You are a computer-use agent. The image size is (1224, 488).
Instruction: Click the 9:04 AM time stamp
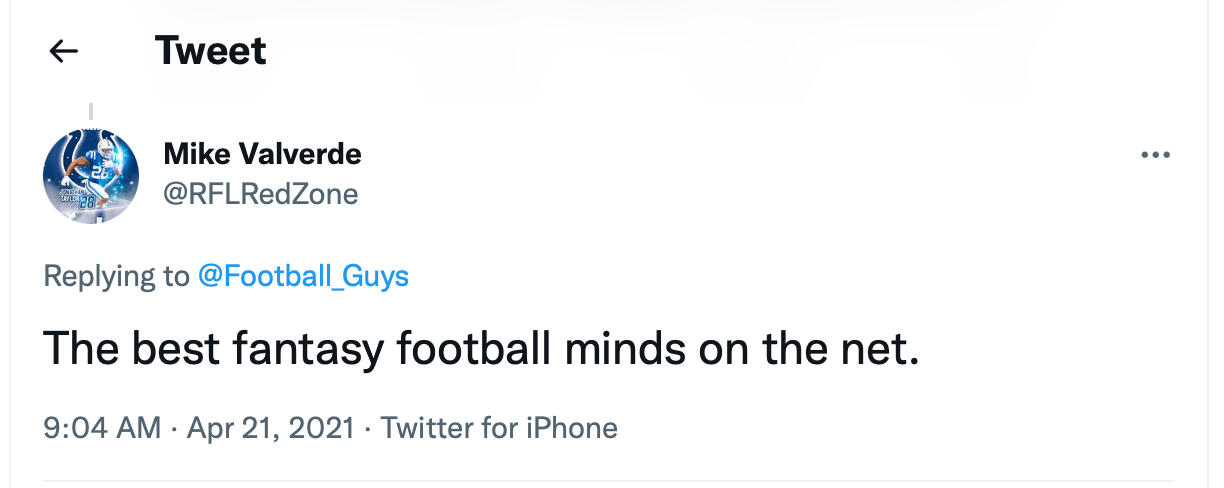pyautogui.click(x=102, y=428)
